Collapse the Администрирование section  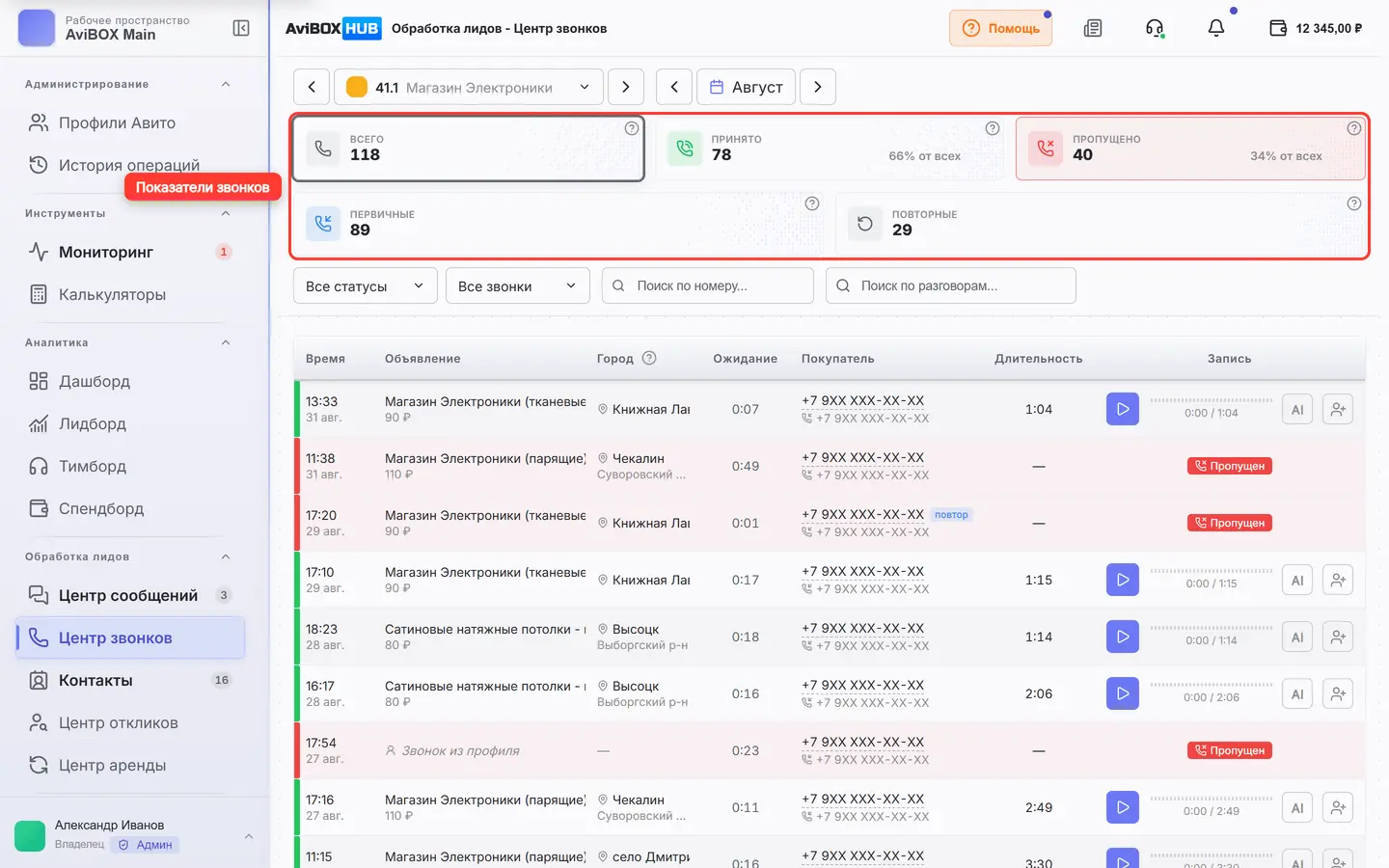point(226,84)
